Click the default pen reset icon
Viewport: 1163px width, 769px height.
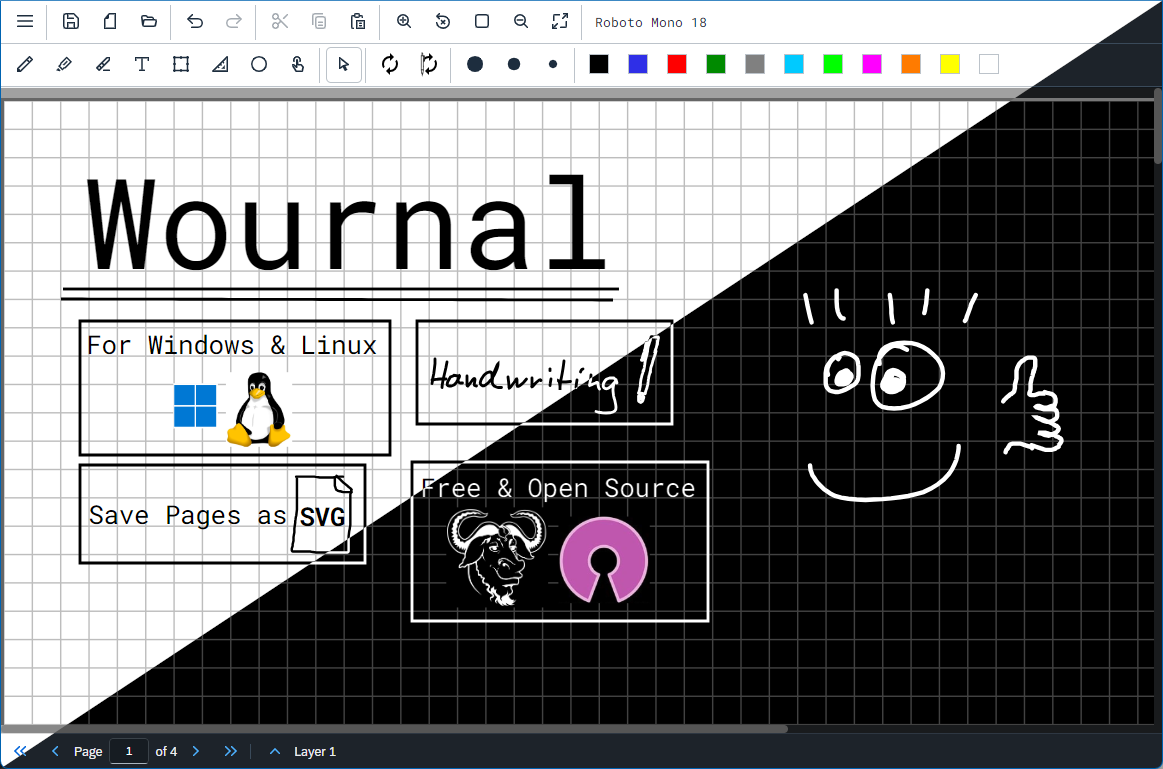point(429,65)
